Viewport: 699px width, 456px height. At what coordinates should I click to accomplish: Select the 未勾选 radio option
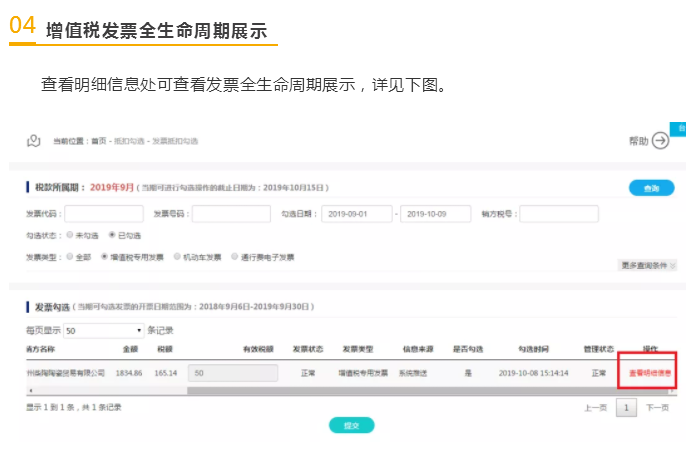70,235
